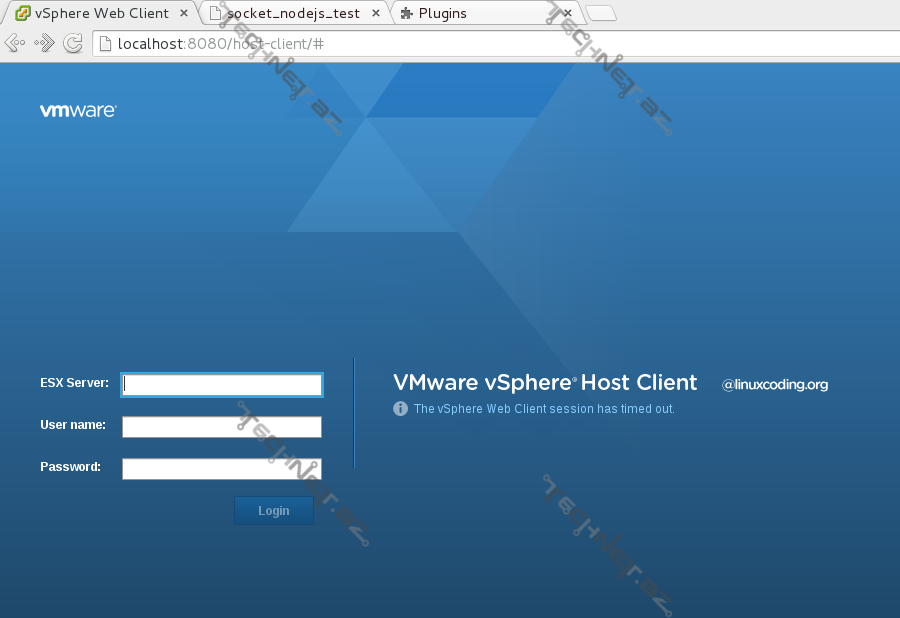Click the Plugins tab puzzle icon
Viewport: 900px width, 618px height.
pos(406,14)
